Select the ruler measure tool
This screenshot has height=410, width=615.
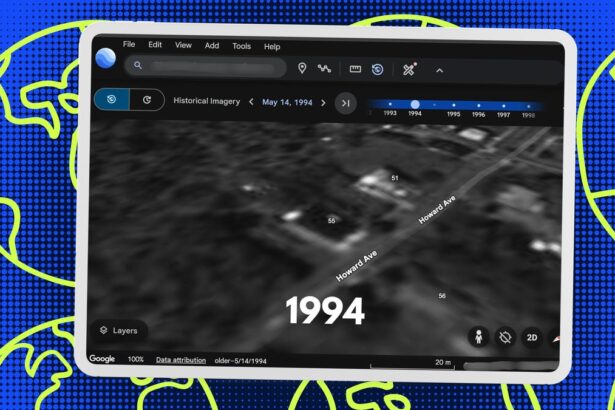click(x=355, y=69)
